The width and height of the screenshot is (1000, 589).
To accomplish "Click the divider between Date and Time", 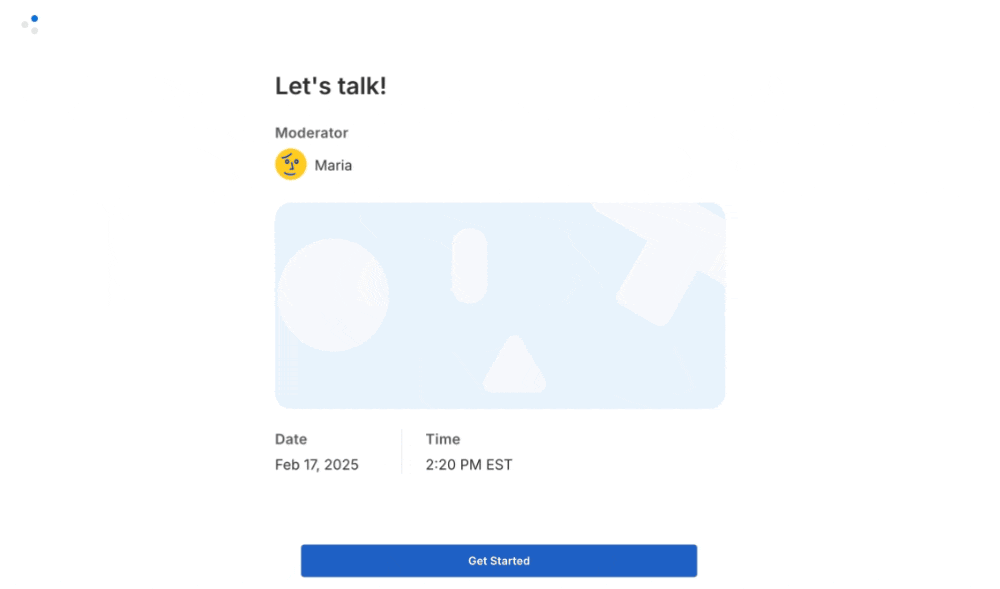I will pyautogui.click(x=402, y=452).
